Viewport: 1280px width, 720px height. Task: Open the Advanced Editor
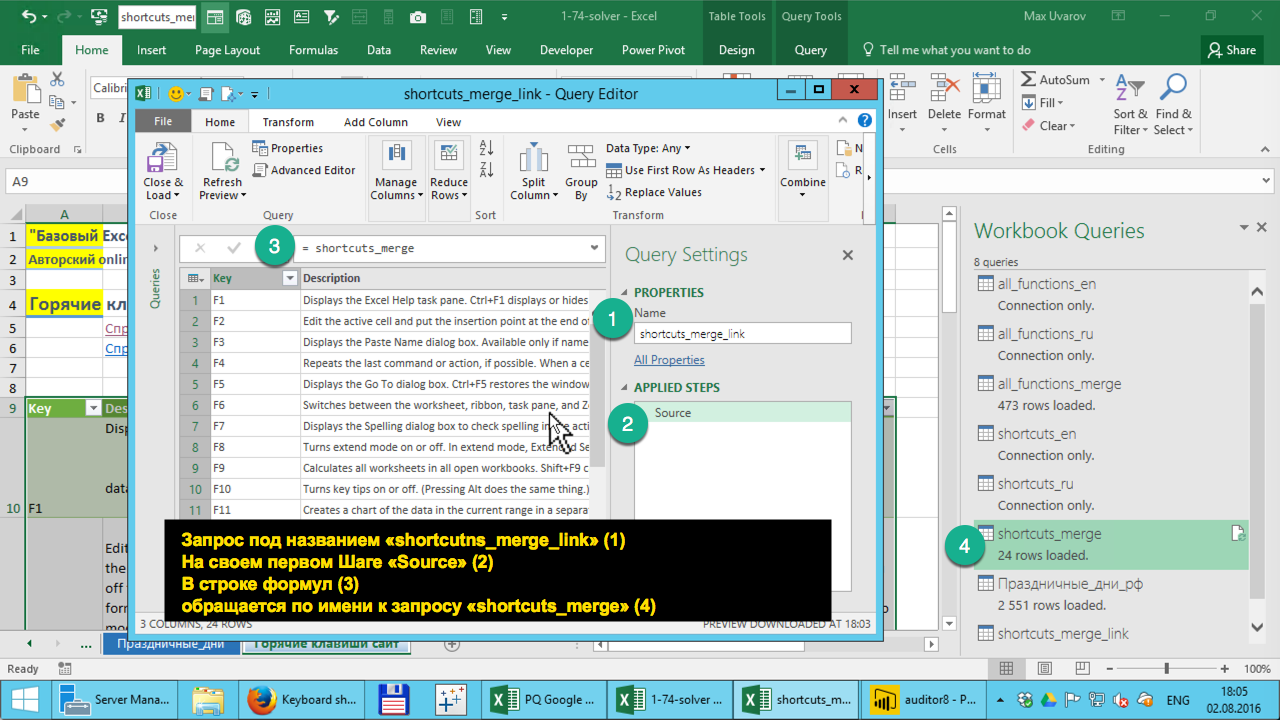click(303, 170)
